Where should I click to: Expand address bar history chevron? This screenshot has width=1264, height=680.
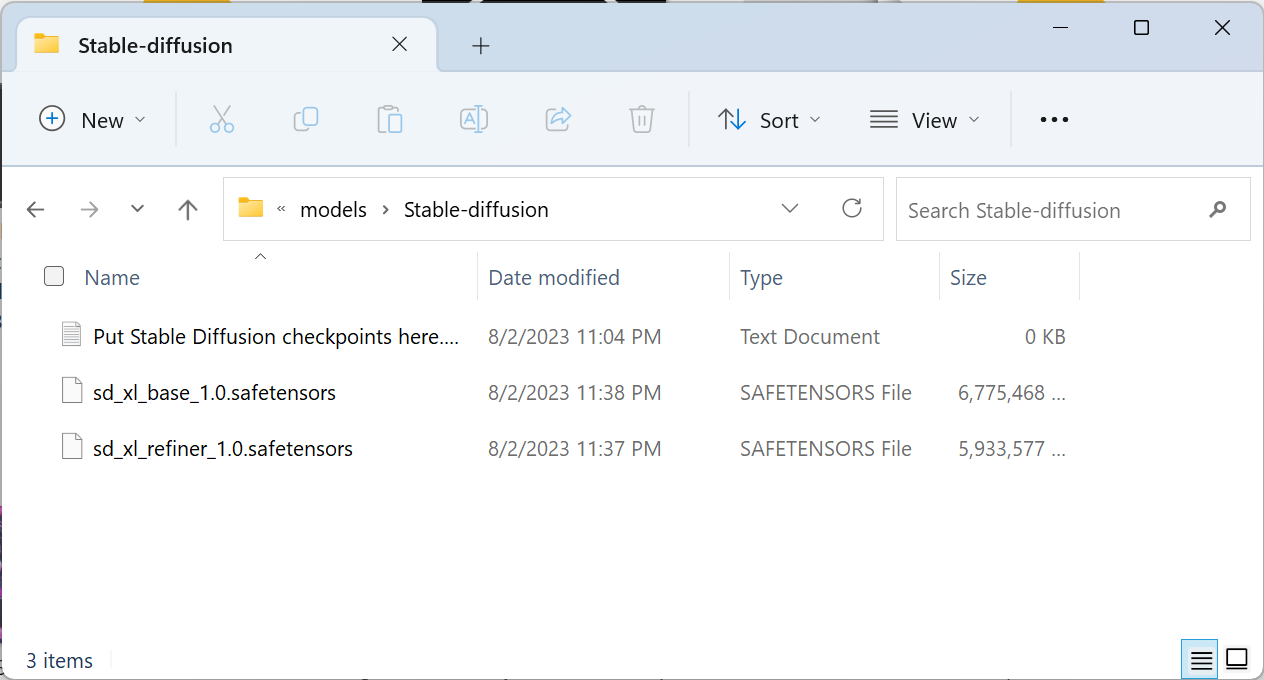pyautogui.click(x=790, y=208)
